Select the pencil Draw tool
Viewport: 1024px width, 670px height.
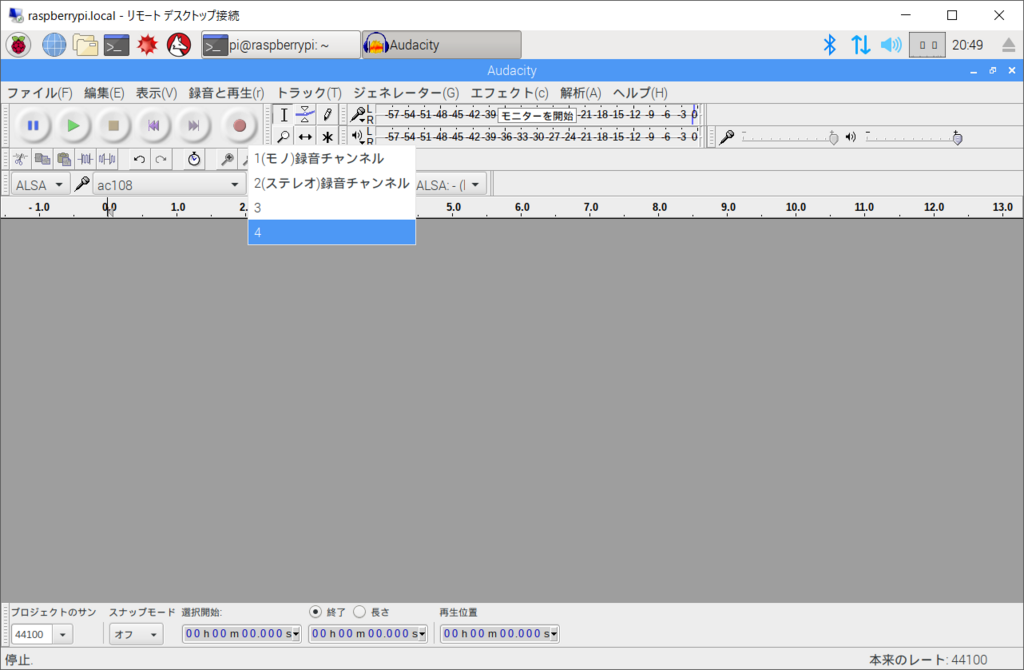click(327, 115)
